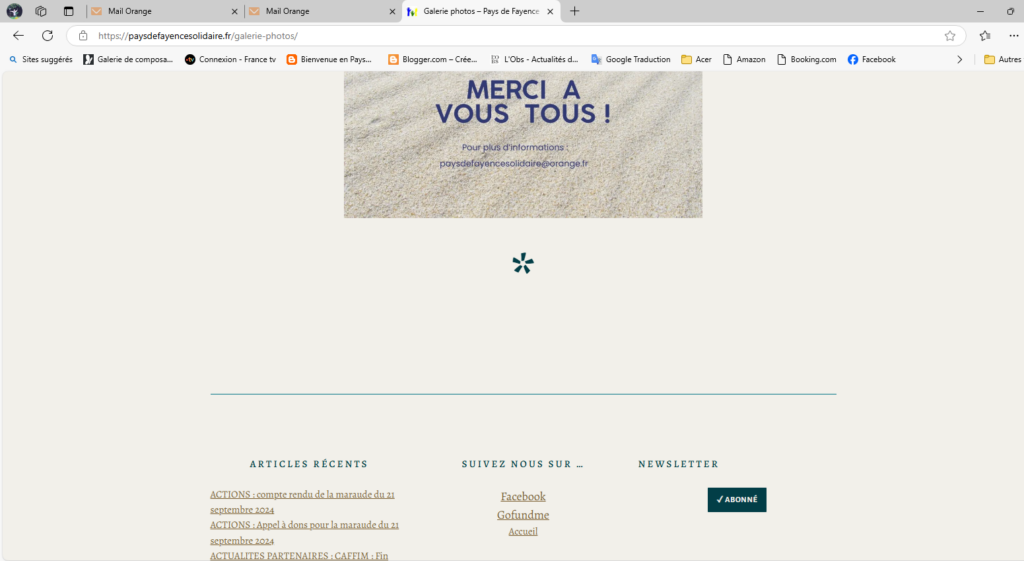The width and height of the screenshot is (1024, 561).
Task: Add this page to favorites with the star icon
Action: coord(949,36)
